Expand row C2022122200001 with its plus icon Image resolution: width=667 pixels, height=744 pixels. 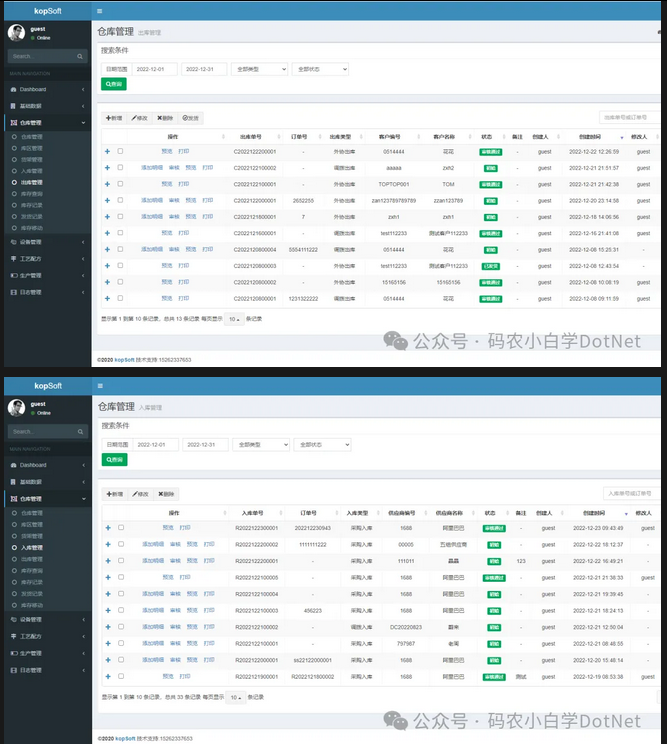107,152
